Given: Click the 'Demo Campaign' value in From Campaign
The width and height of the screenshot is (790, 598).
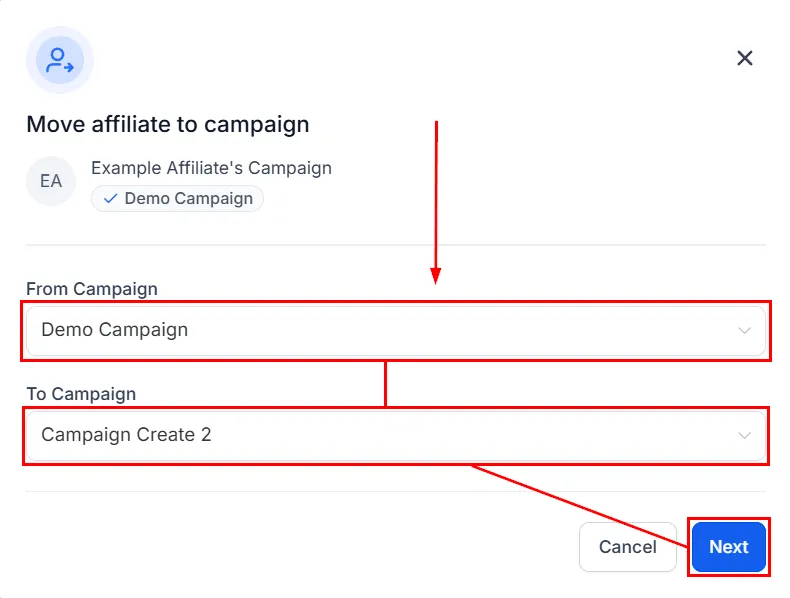Looking at the screenshot, I should pyautogui.click(x=114, y=330).
